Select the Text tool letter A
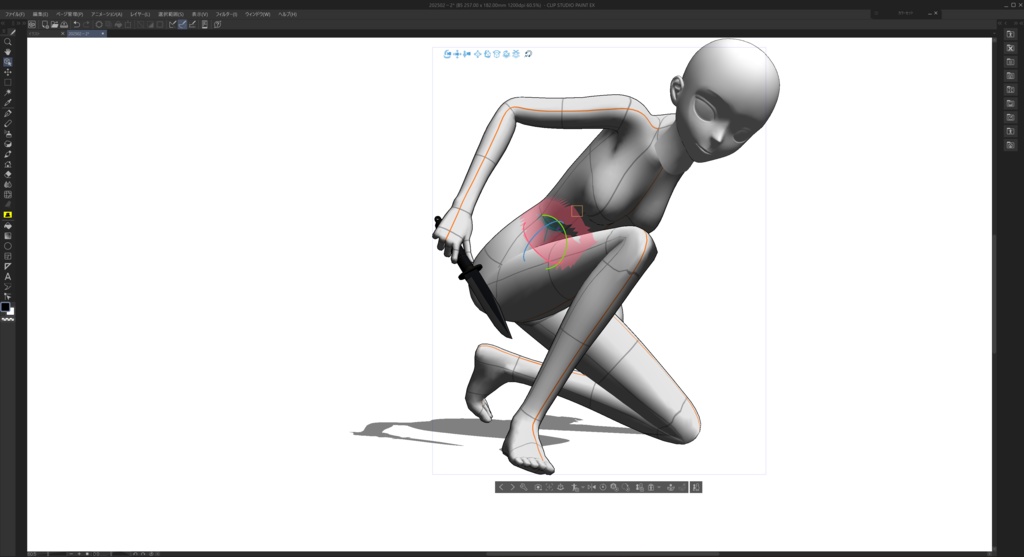 (8, 276)
